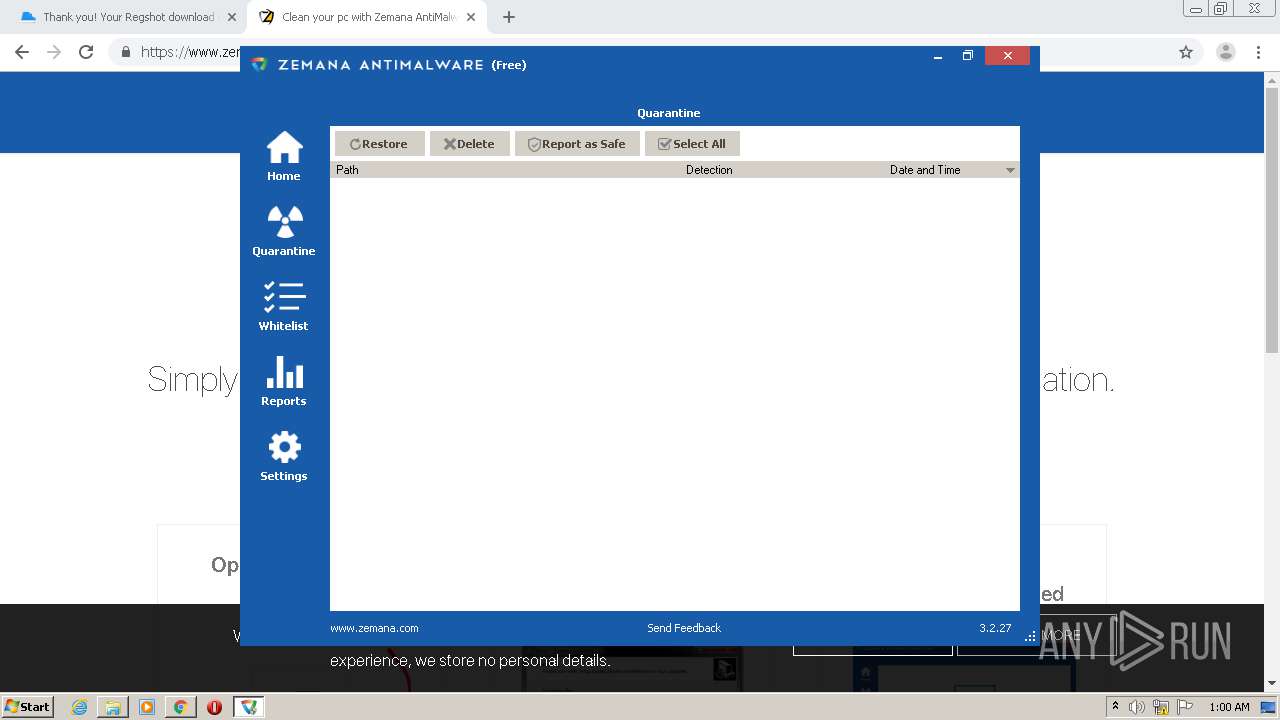Click the taskbar clock showing 1:00 AM

coord(1229,707)
